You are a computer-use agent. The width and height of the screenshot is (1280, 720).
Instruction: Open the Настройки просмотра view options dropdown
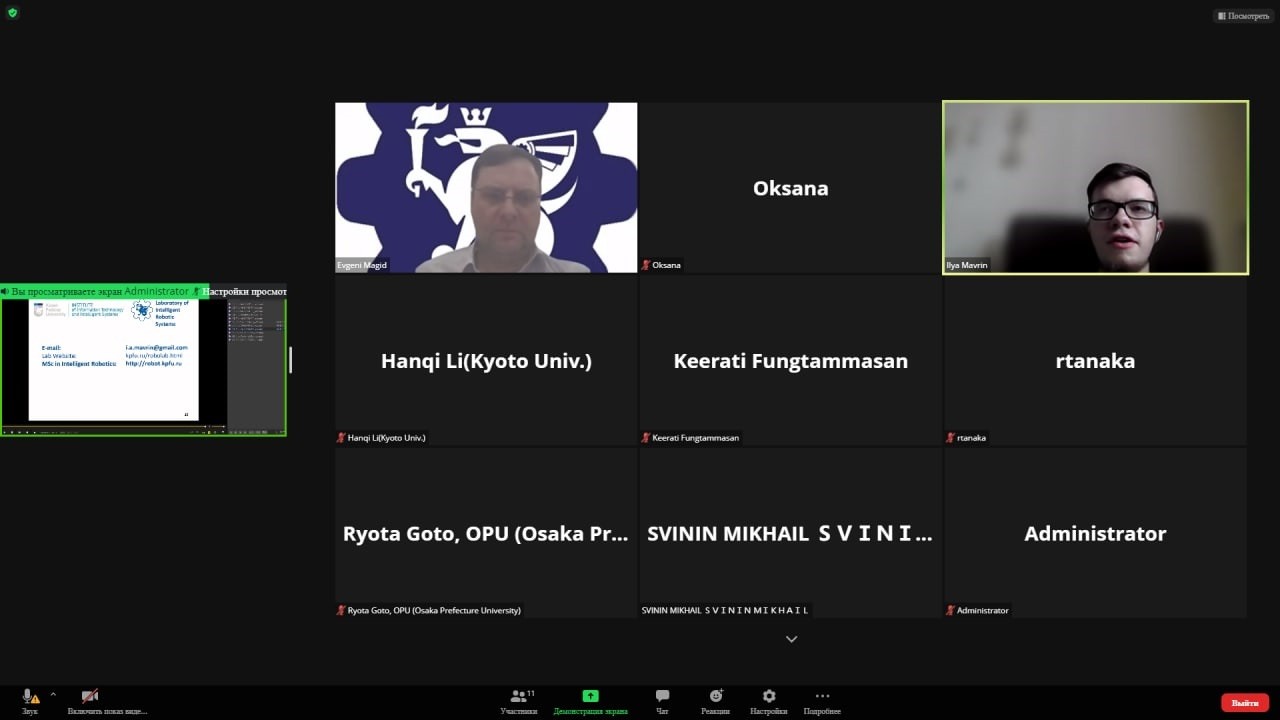pyautogui.click(x=243, y=291)
